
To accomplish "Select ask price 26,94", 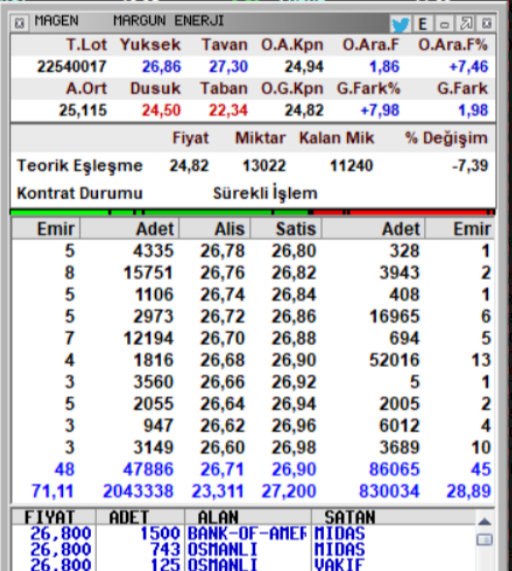I will pyautogui.click(x=294, y=404).
